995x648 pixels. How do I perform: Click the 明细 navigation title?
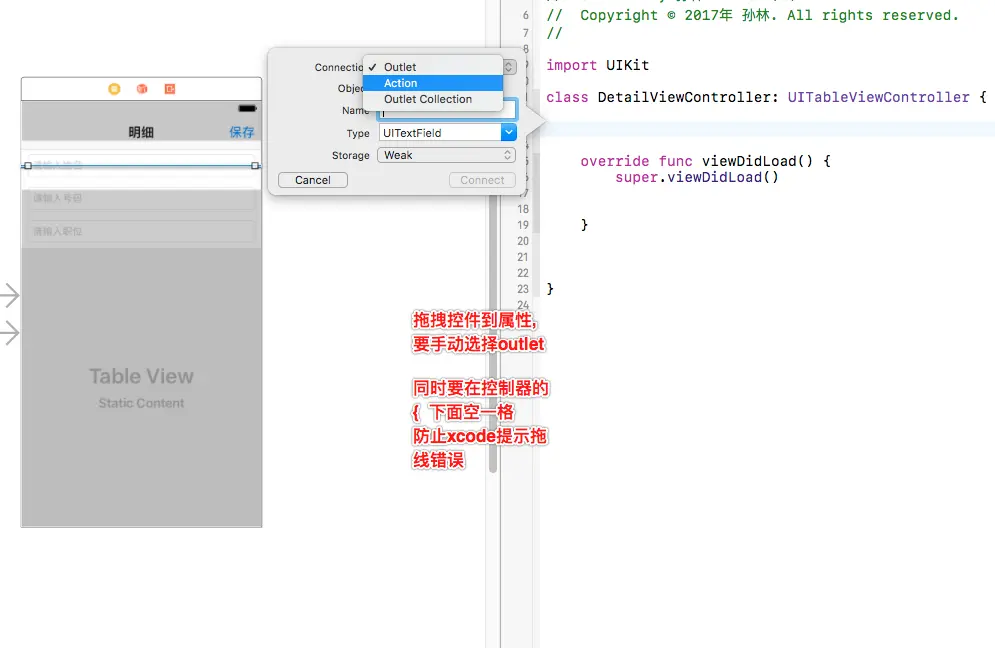[141, 132]
